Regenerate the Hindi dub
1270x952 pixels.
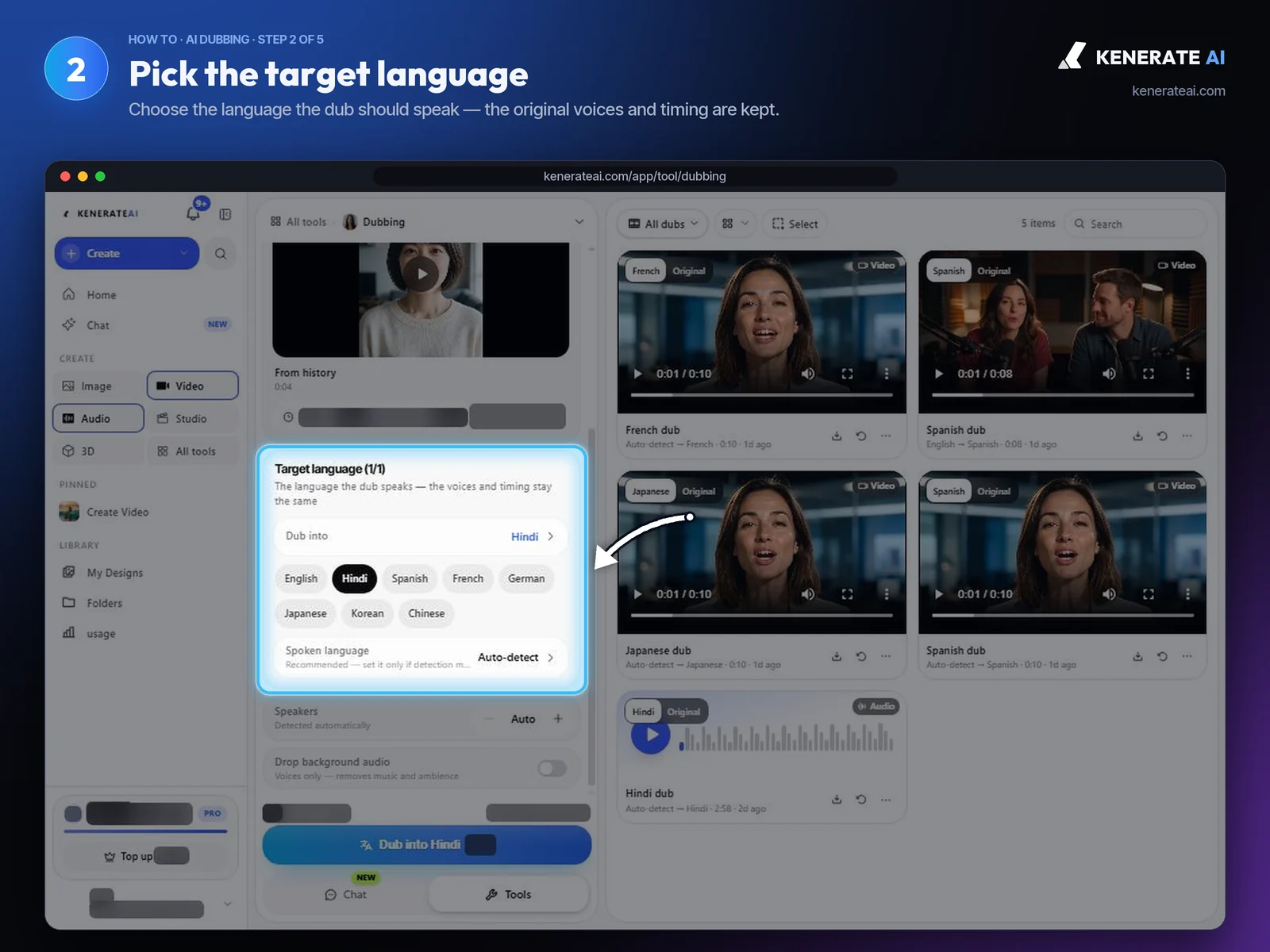pos(861,799)
